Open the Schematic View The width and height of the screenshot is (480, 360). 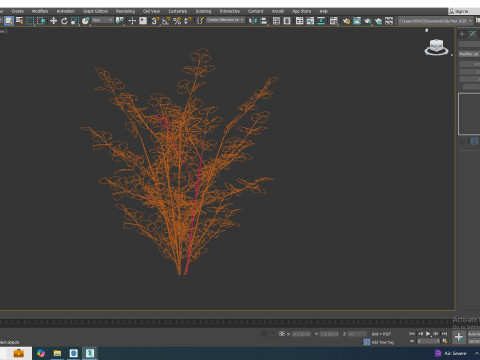[x=321, y=21]
